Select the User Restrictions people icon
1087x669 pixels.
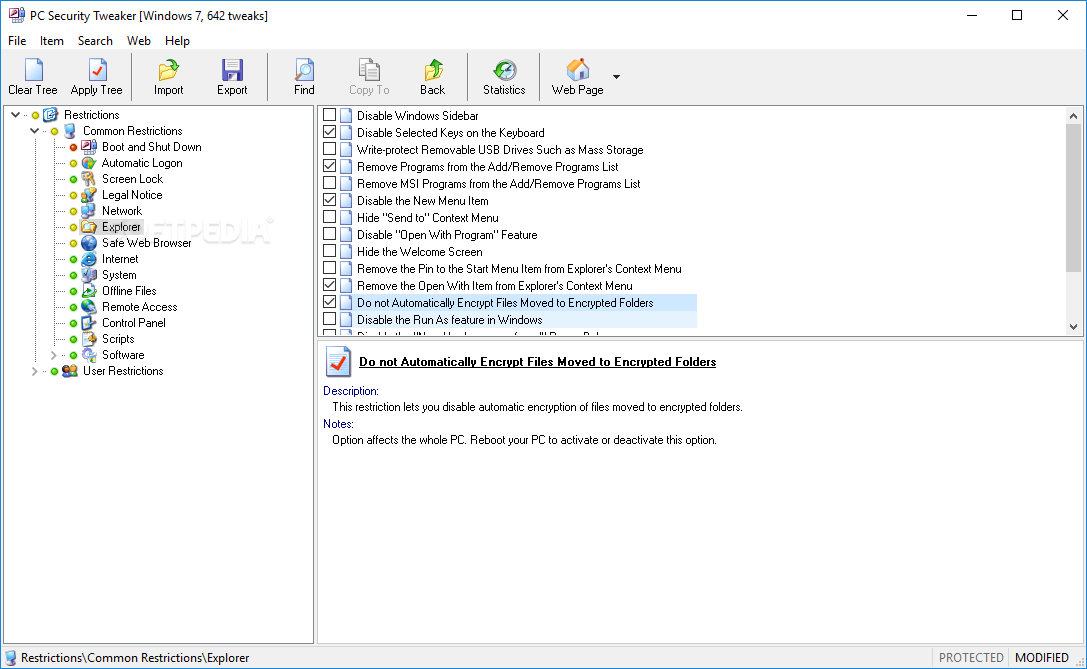pyautogui.click(x=69, y=371)
